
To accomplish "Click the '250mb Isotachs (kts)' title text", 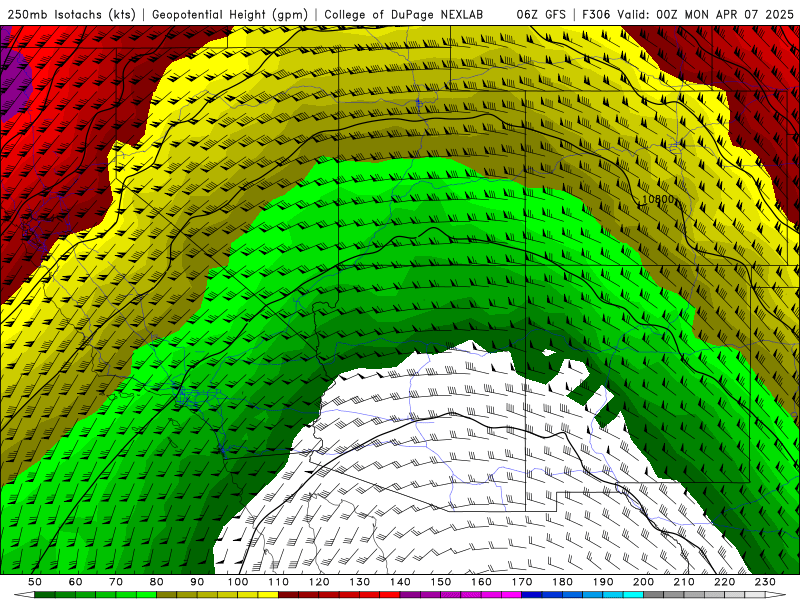I will (x=71, y=14).
